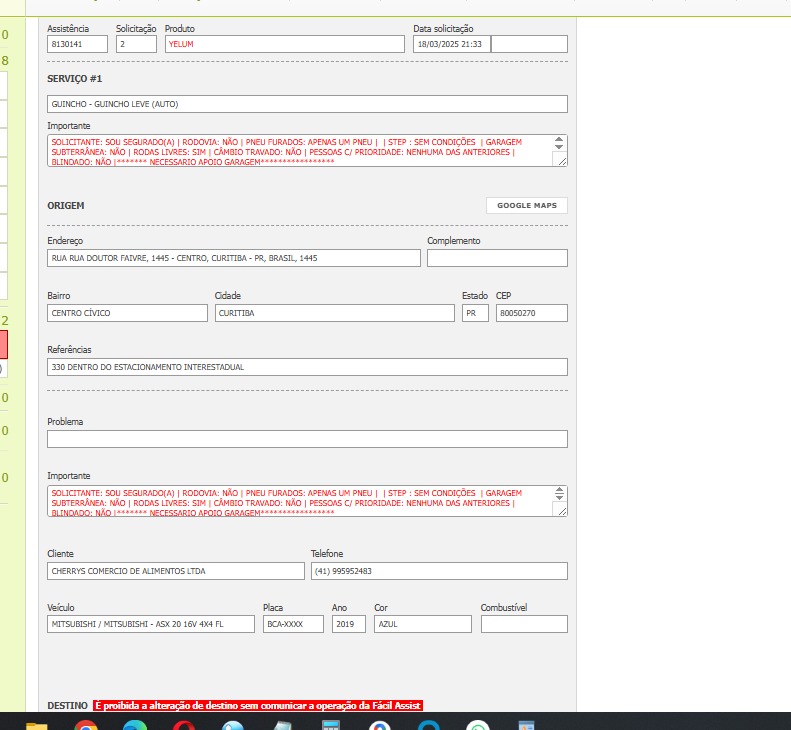Image resolution: width=791 pixels, height=730 pixels.
Task: Select the CEP field with 80050270
Action: coord(532,313)
